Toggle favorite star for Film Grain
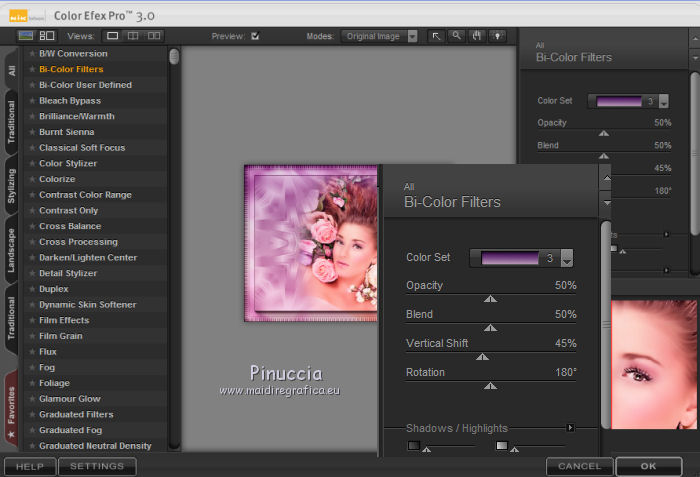This screenshot has height=477, width=700. point(32,336)
